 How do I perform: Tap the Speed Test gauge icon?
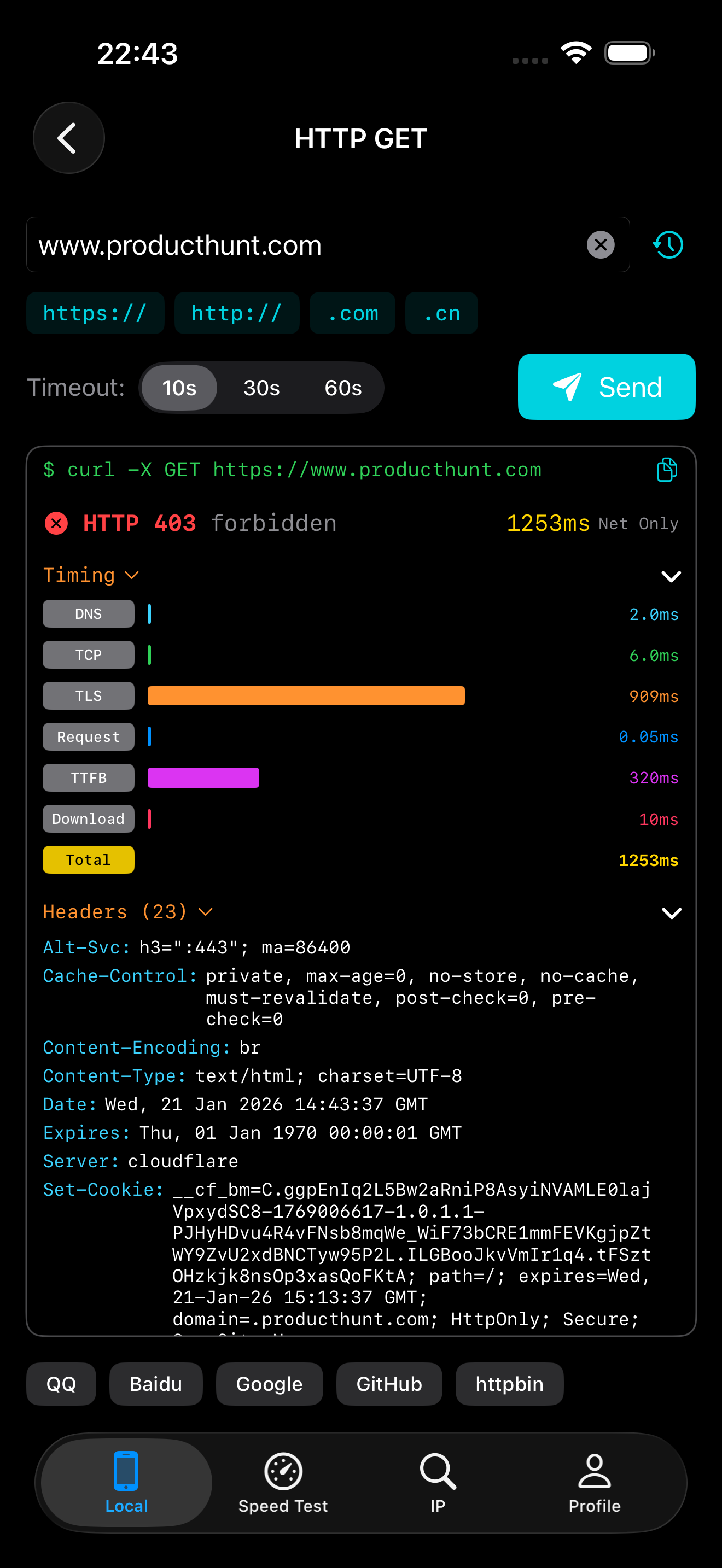point(283,1471)
